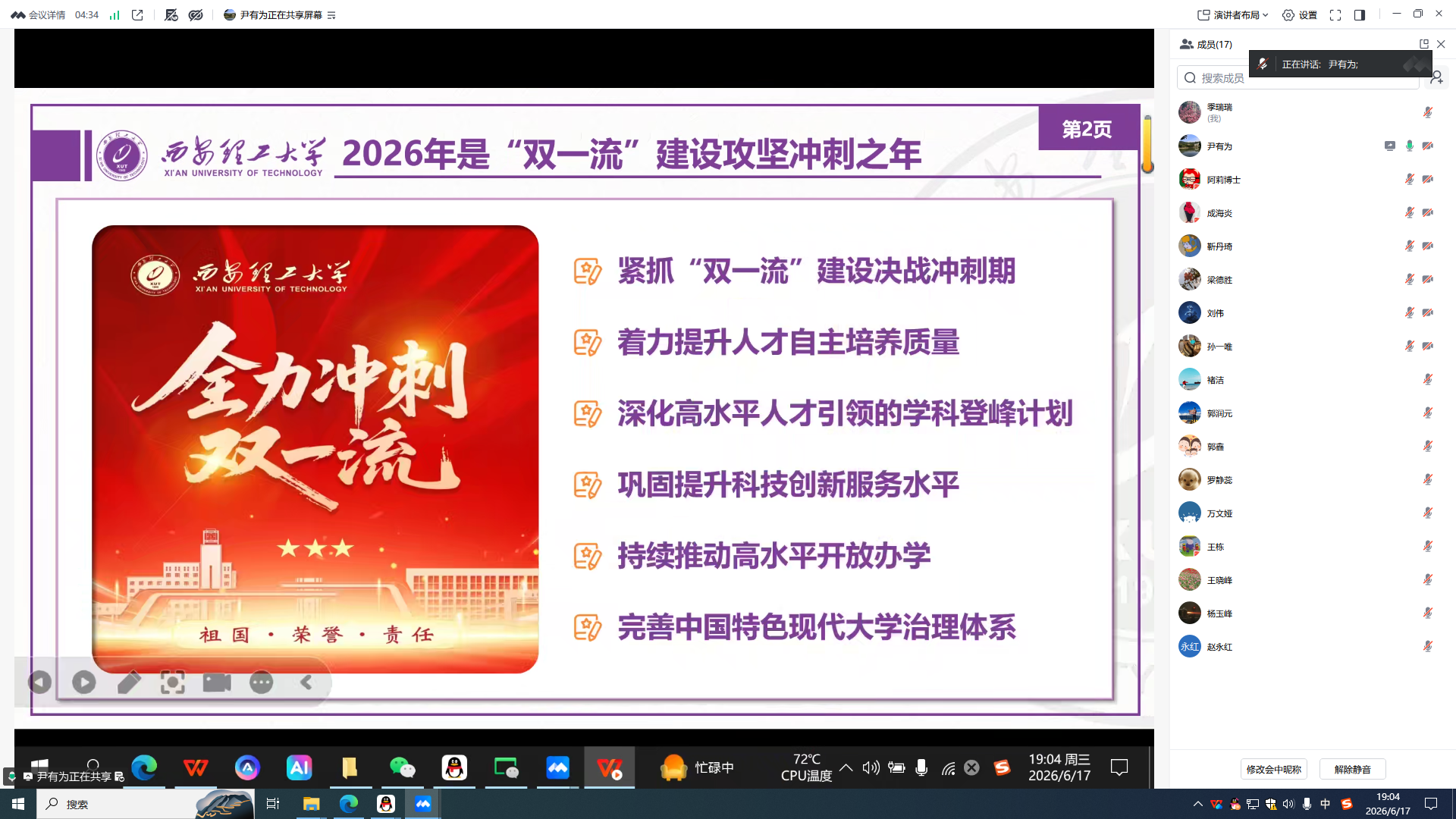This screenshot has height=819, width=1456.
Task: Click 尹有为's screen sharing indicator icon
Action: 1390,146
